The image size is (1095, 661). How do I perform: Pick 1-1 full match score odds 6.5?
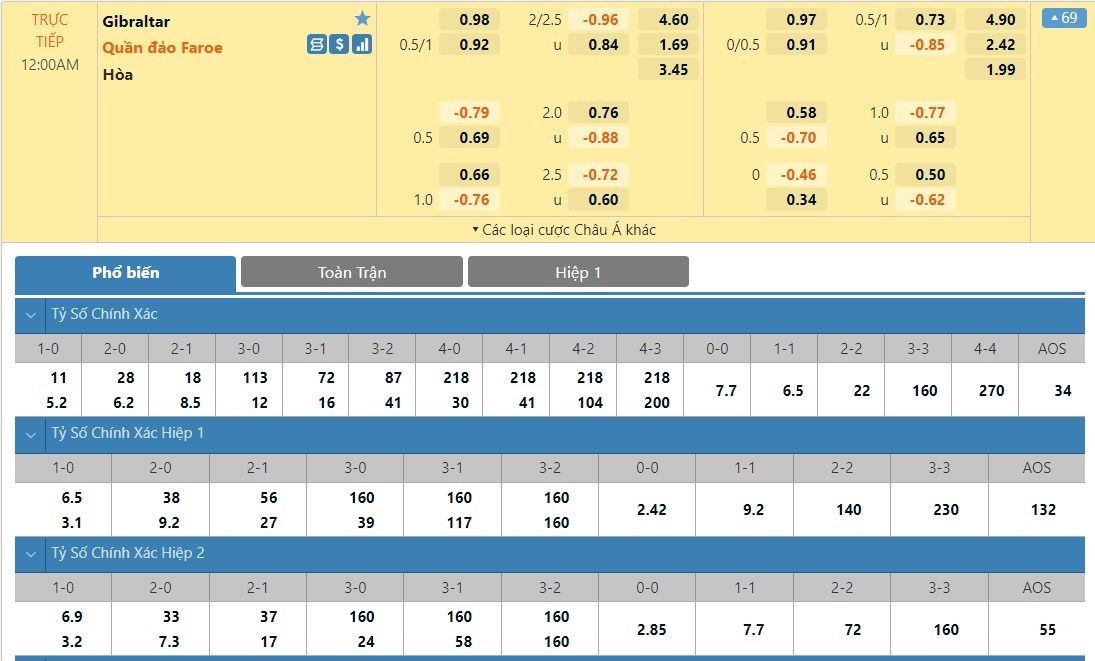[x=783, y=390]
